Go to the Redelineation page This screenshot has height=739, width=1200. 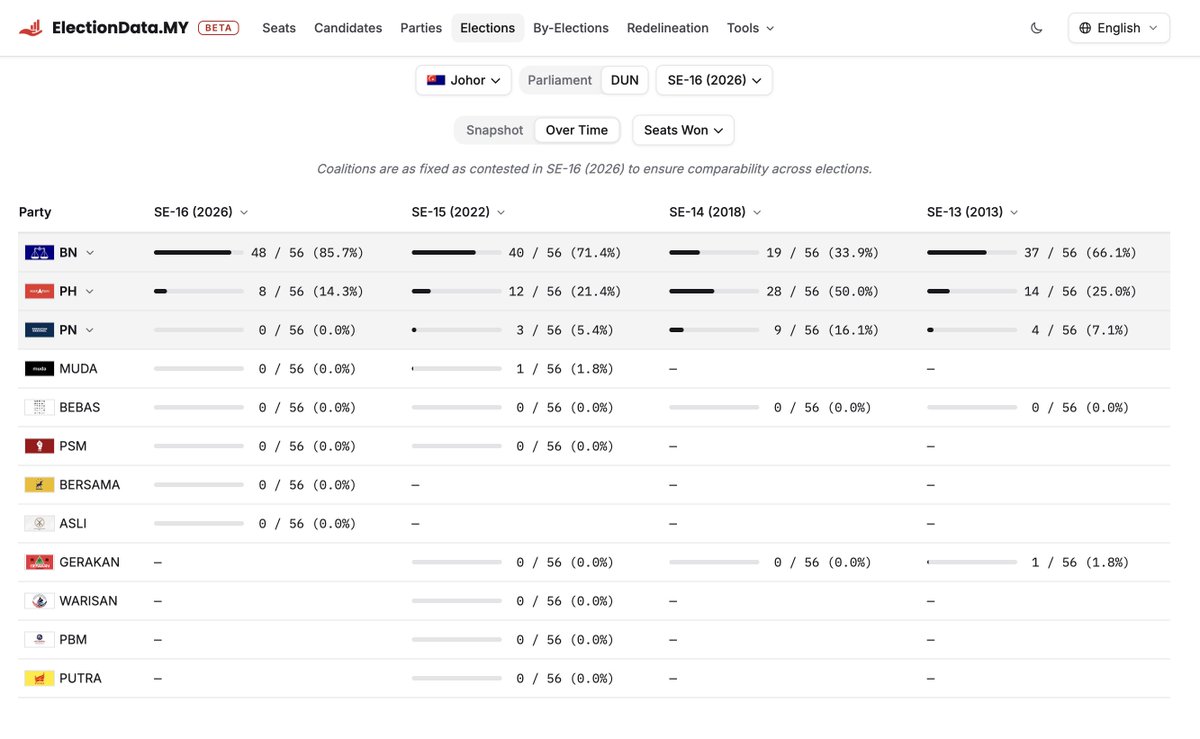tap(668, 28)
